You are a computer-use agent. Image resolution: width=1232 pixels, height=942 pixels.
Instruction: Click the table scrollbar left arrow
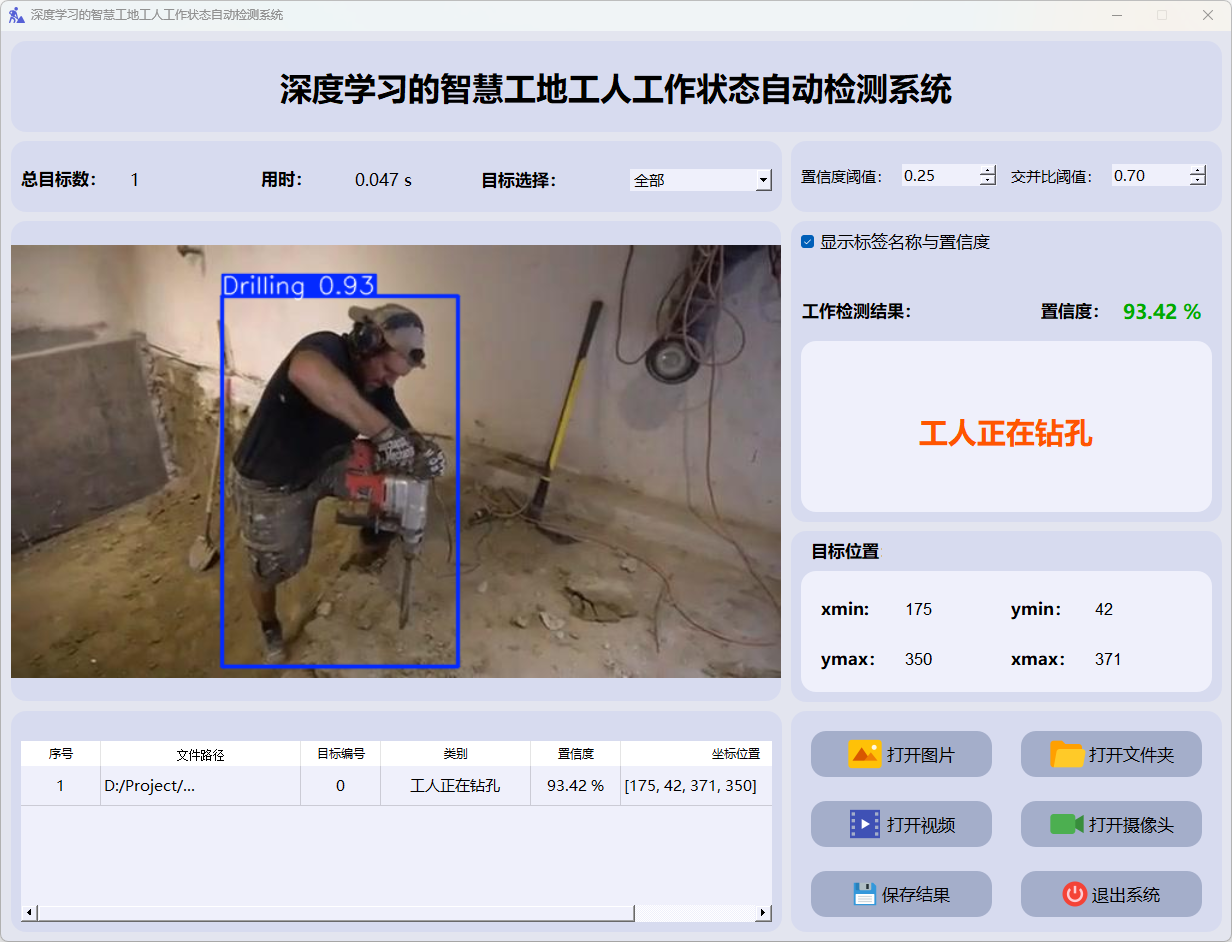(x=29, y=913)
